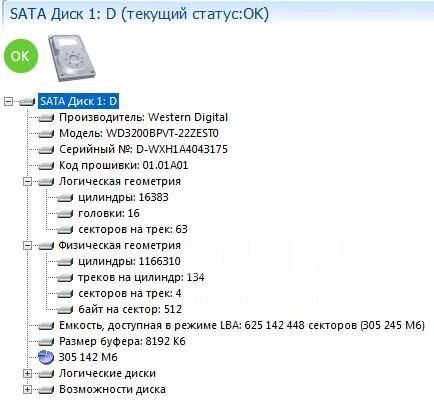Click the icon beside Код прошивки row
Viewport: 434px width, 408px height.
coord(46,165)
